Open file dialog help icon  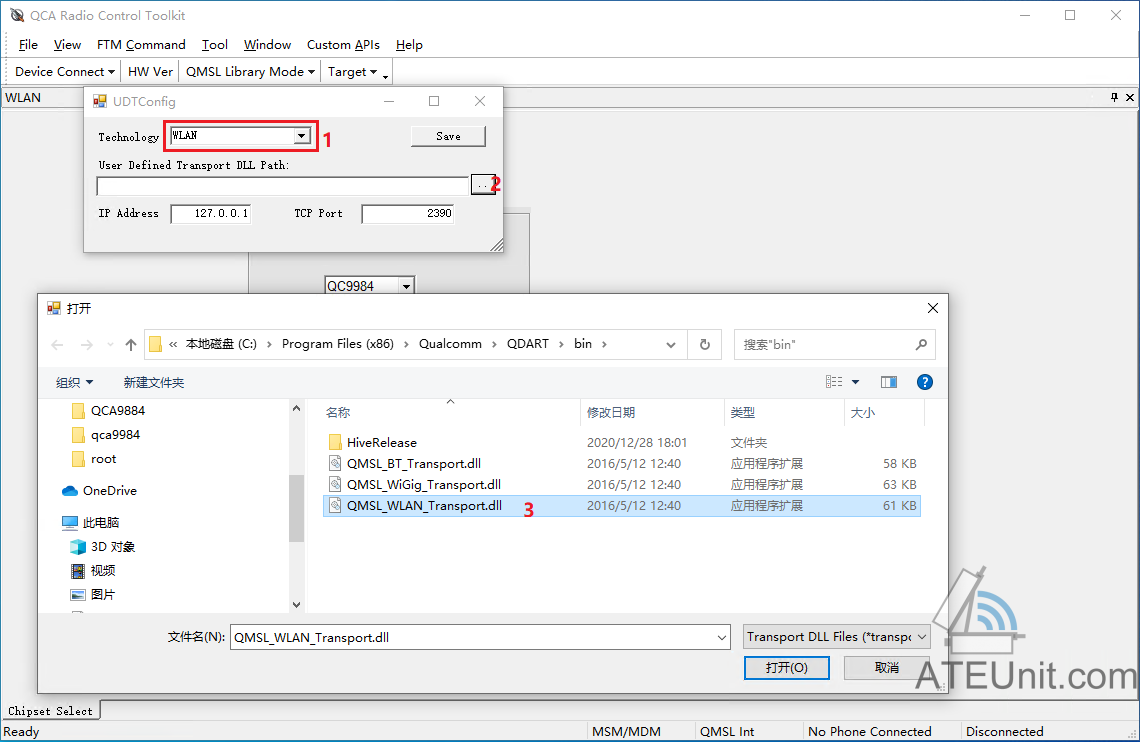coord(925,382)
